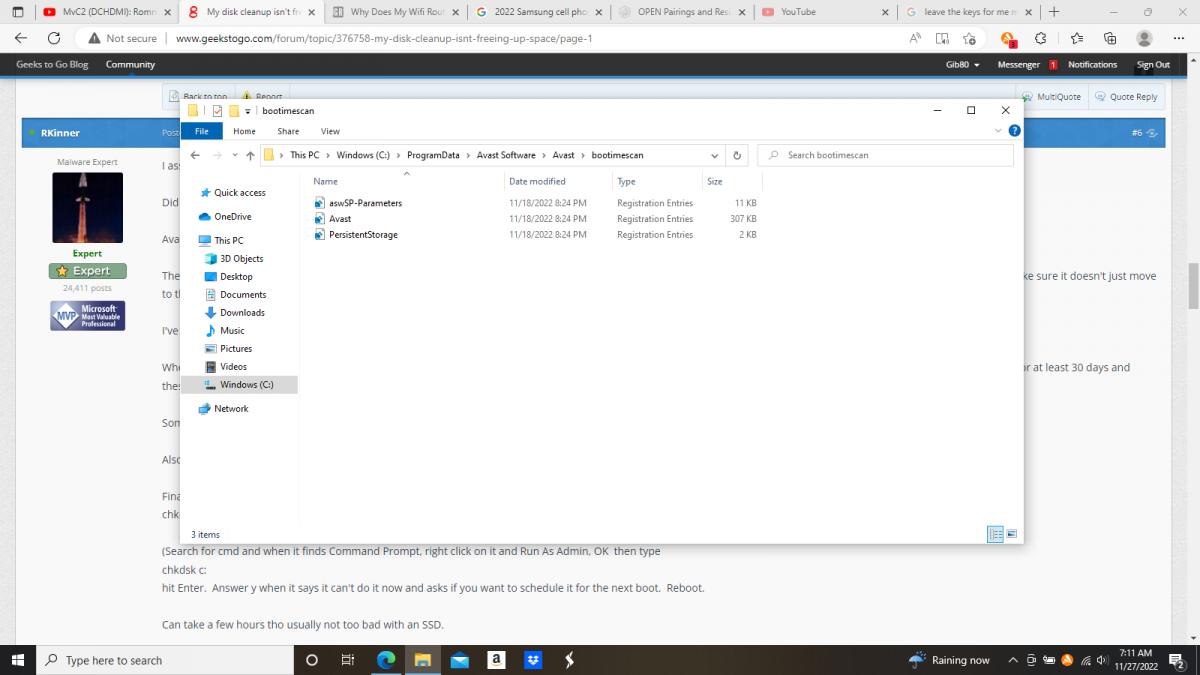Expand the Explorer ribbon chevron
Screen dimensions: 1200x675
[998, 131]
